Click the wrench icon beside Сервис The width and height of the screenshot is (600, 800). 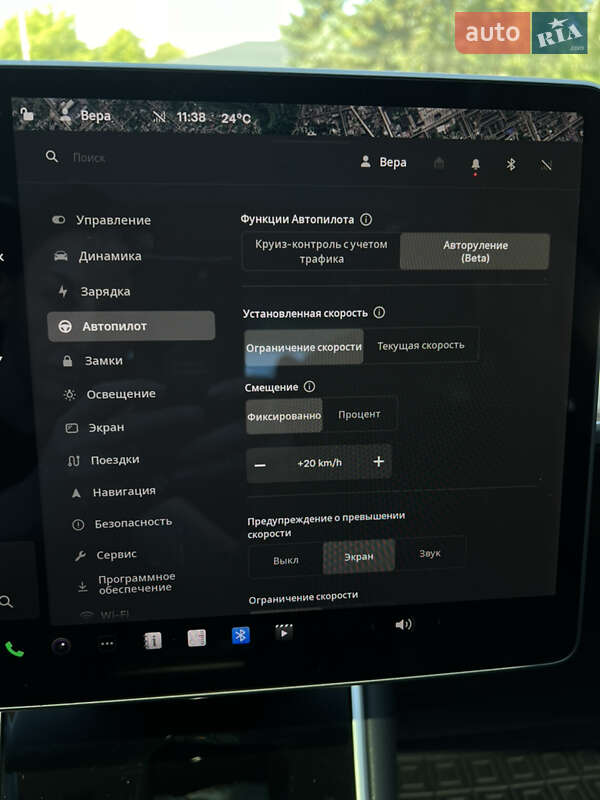coord(80,556)
